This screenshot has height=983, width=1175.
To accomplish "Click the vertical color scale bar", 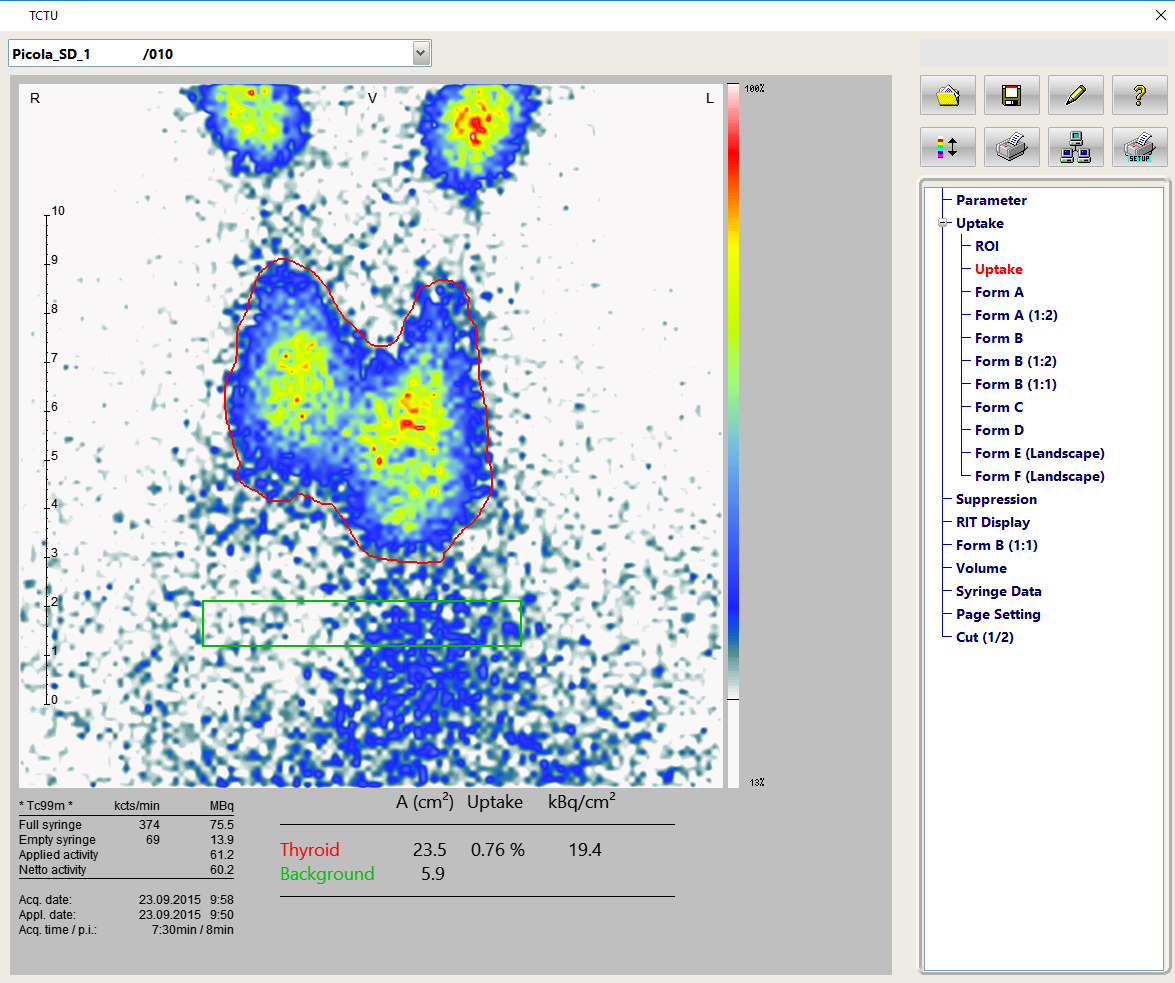I will tap(733, 400).
